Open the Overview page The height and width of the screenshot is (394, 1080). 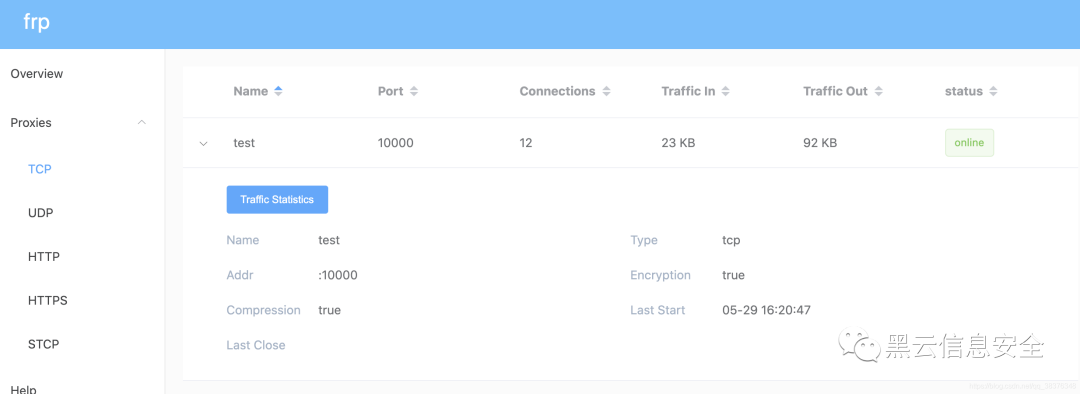pyautogui.click(x=37, y=74)
